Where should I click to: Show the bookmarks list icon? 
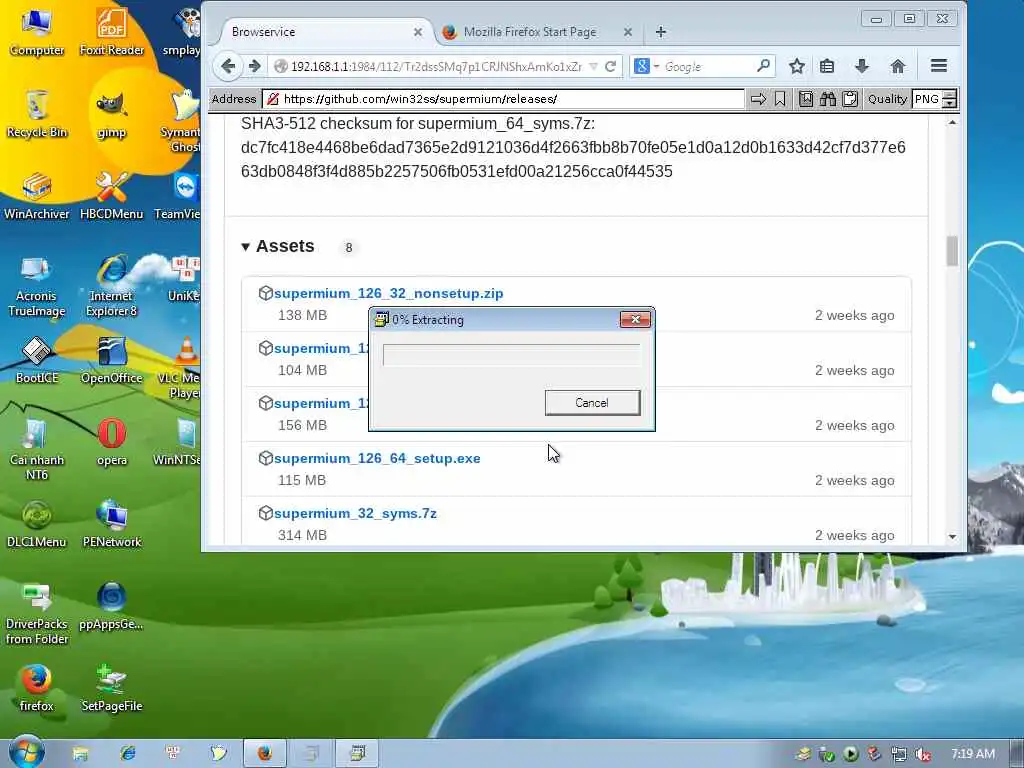tap(827, 66)
